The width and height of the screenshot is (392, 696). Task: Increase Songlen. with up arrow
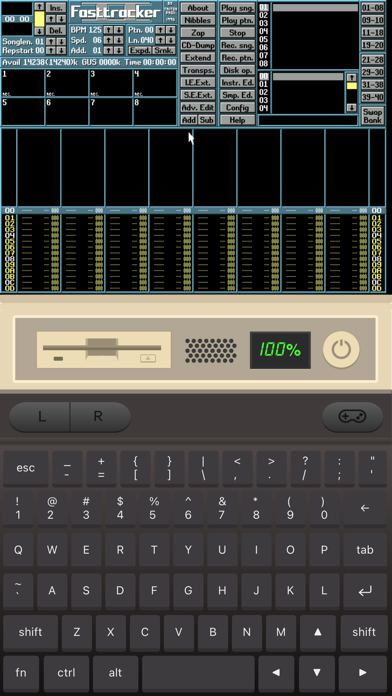click(51, 41)
